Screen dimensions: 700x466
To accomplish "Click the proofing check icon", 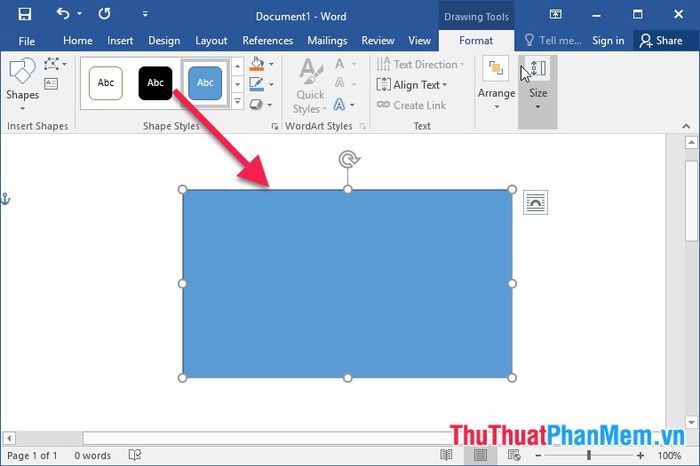I will point(134,455).
